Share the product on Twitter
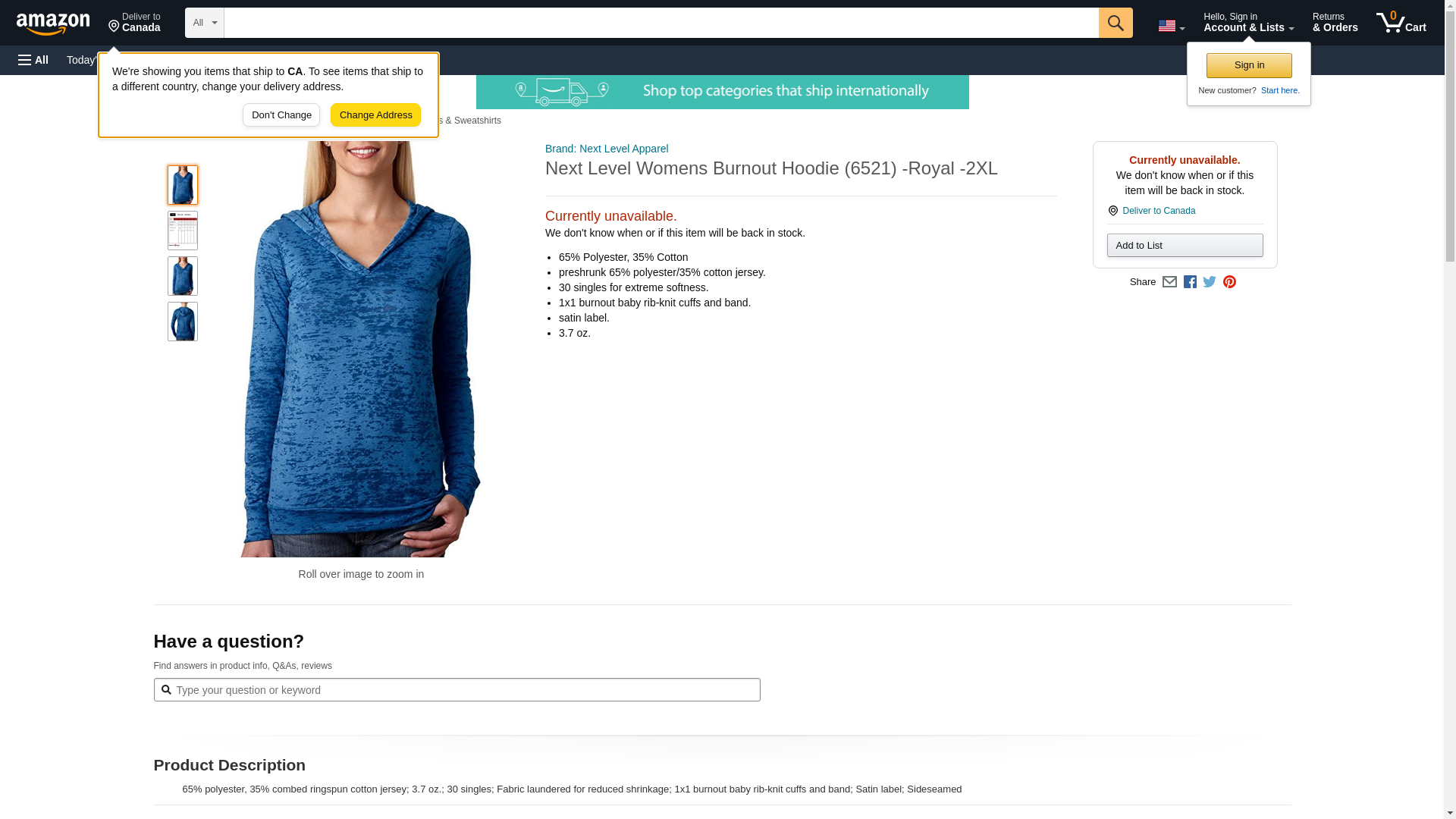 (1210, 282)
